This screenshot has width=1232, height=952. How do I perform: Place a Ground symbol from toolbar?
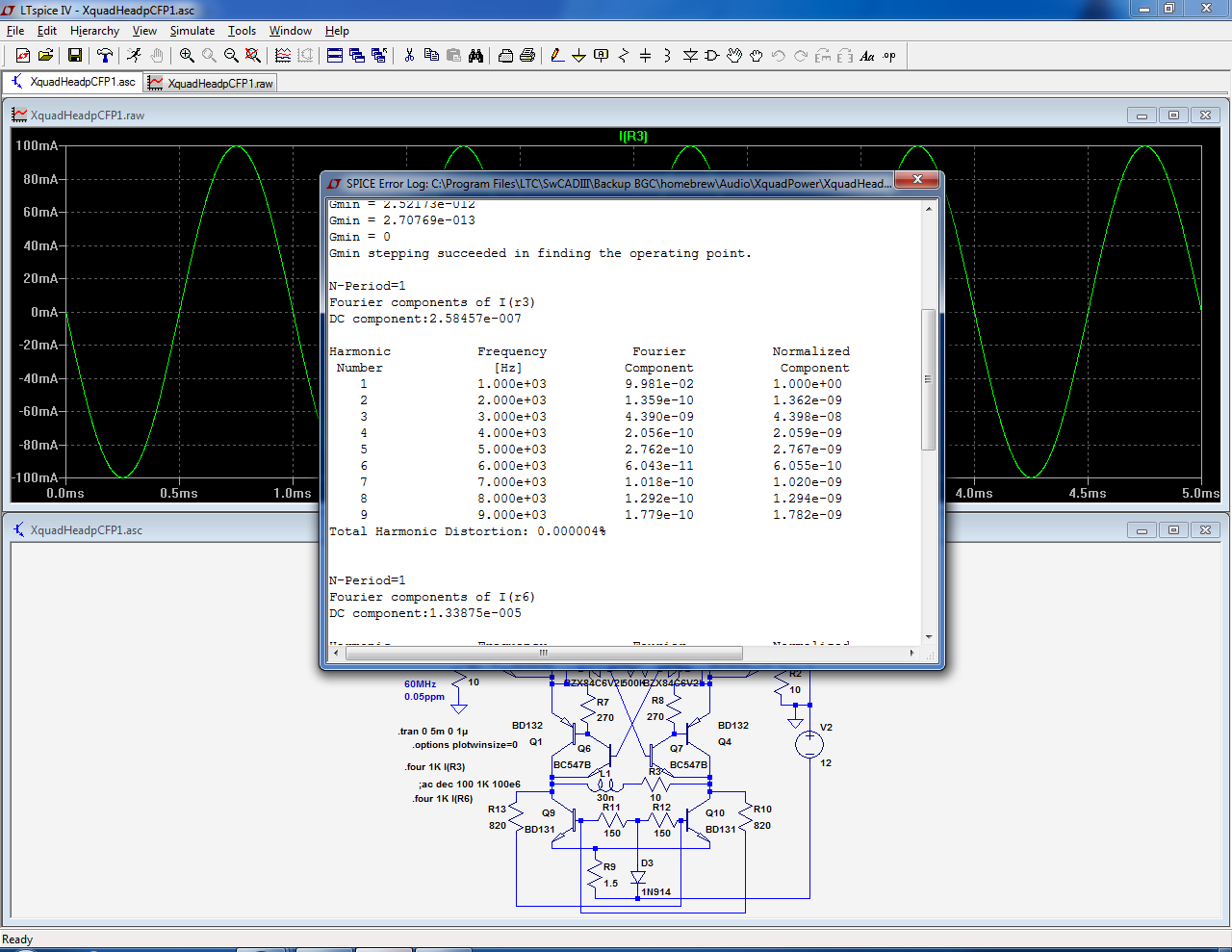578,56
